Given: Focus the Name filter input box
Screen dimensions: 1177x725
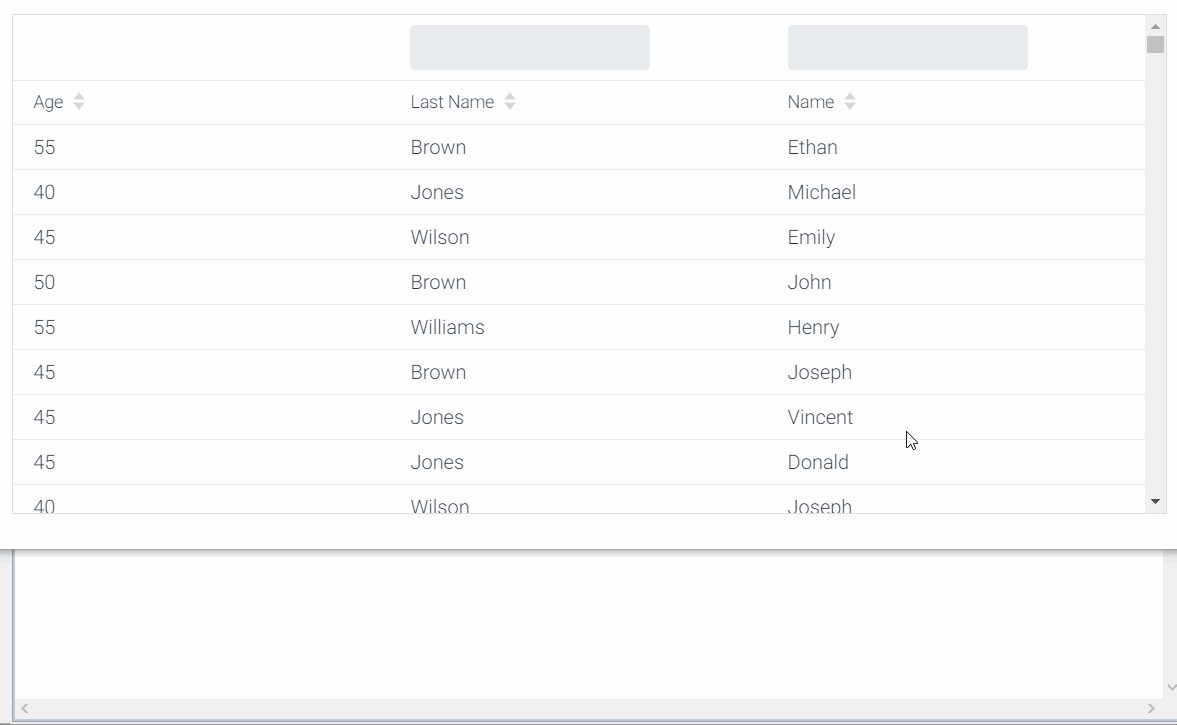Looking at the screenshot, I should [x=908, y=47].
